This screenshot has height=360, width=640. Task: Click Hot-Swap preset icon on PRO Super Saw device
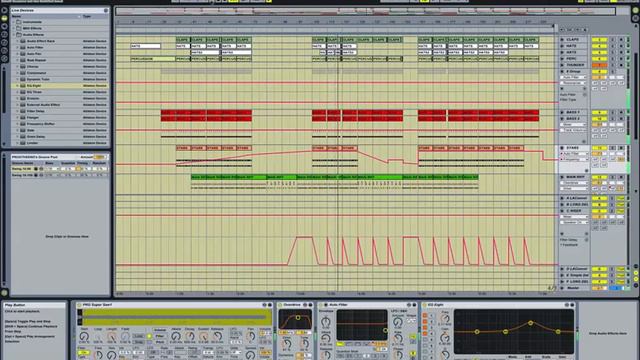(x=264, y=305)
